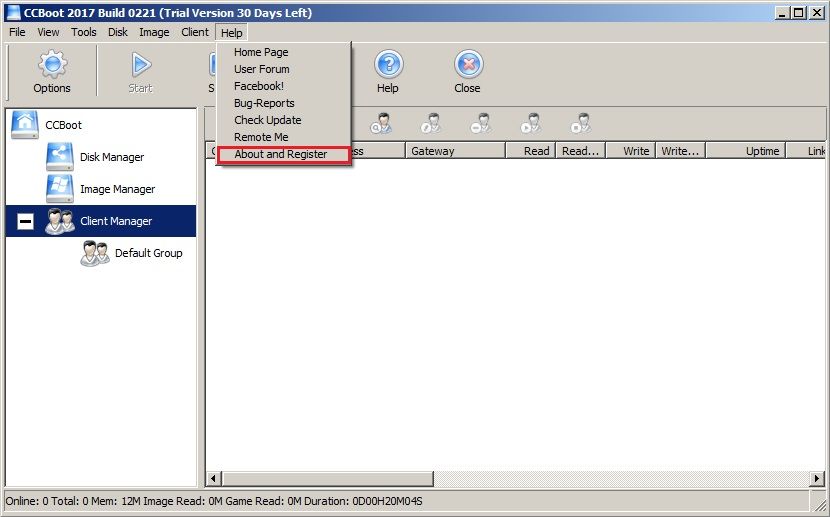Open the Options gear toolbar button
This screenshot has height=517, width=830.
(x=52, y=71)
